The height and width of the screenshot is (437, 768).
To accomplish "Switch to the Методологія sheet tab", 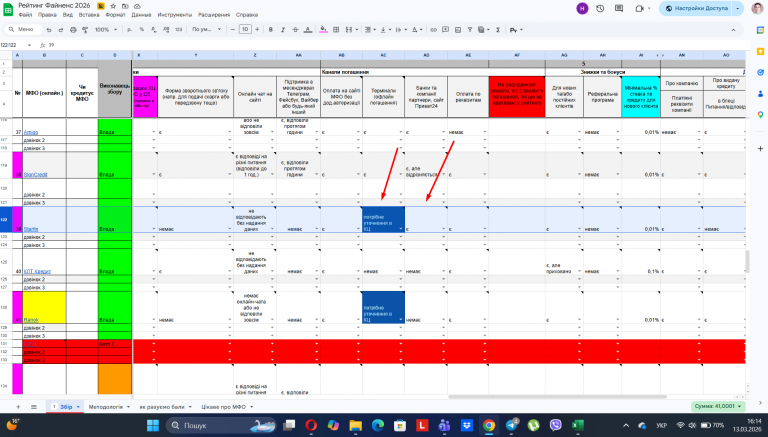I will pos(106,407).
